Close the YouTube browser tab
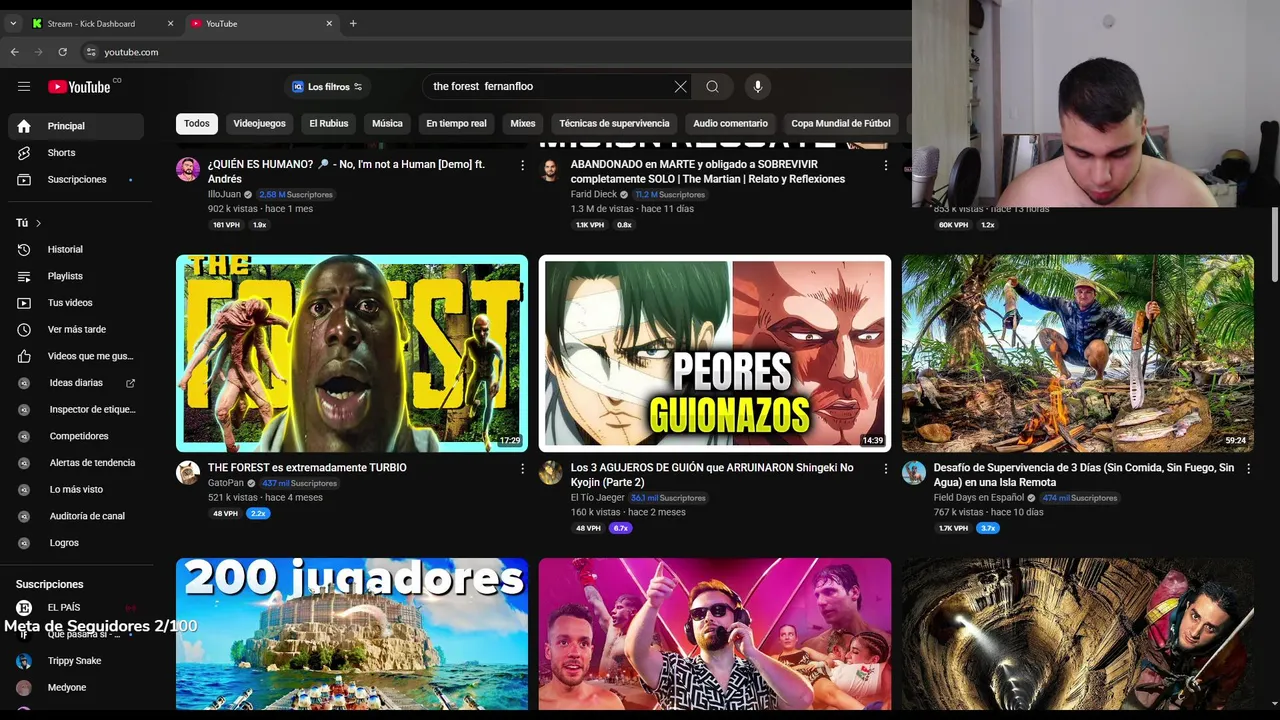The width and height of the screenshot is (1280, 720). coord(329,23)
